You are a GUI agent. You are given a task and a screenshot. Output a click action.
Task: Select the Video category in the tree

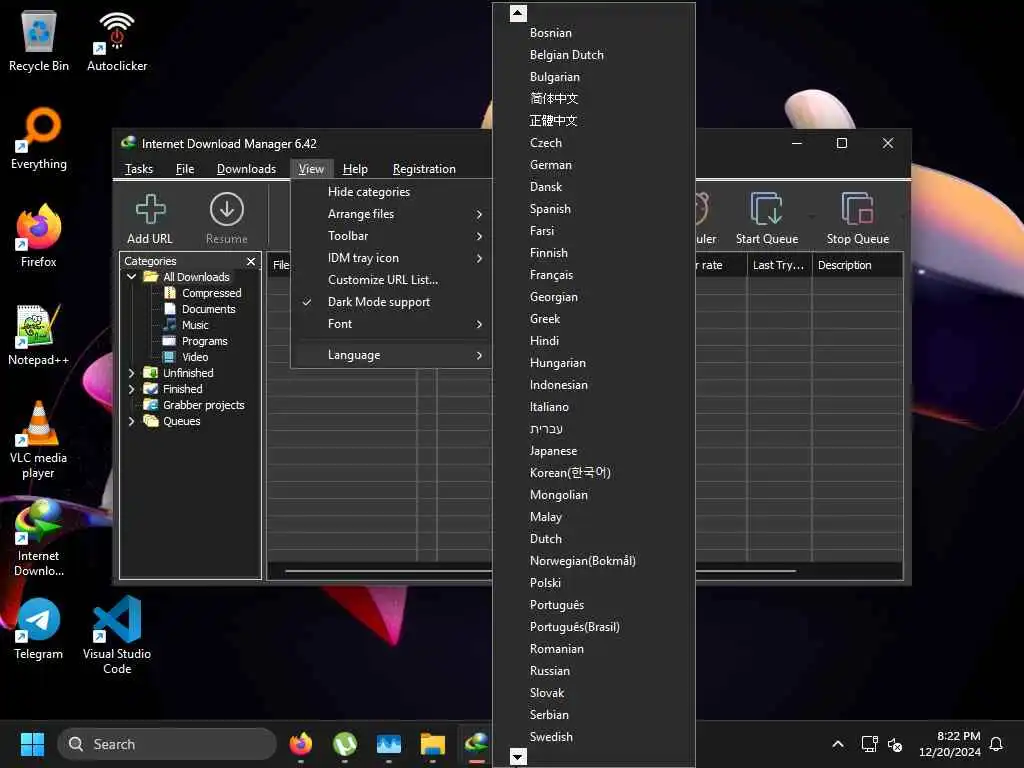coord(195,357)
